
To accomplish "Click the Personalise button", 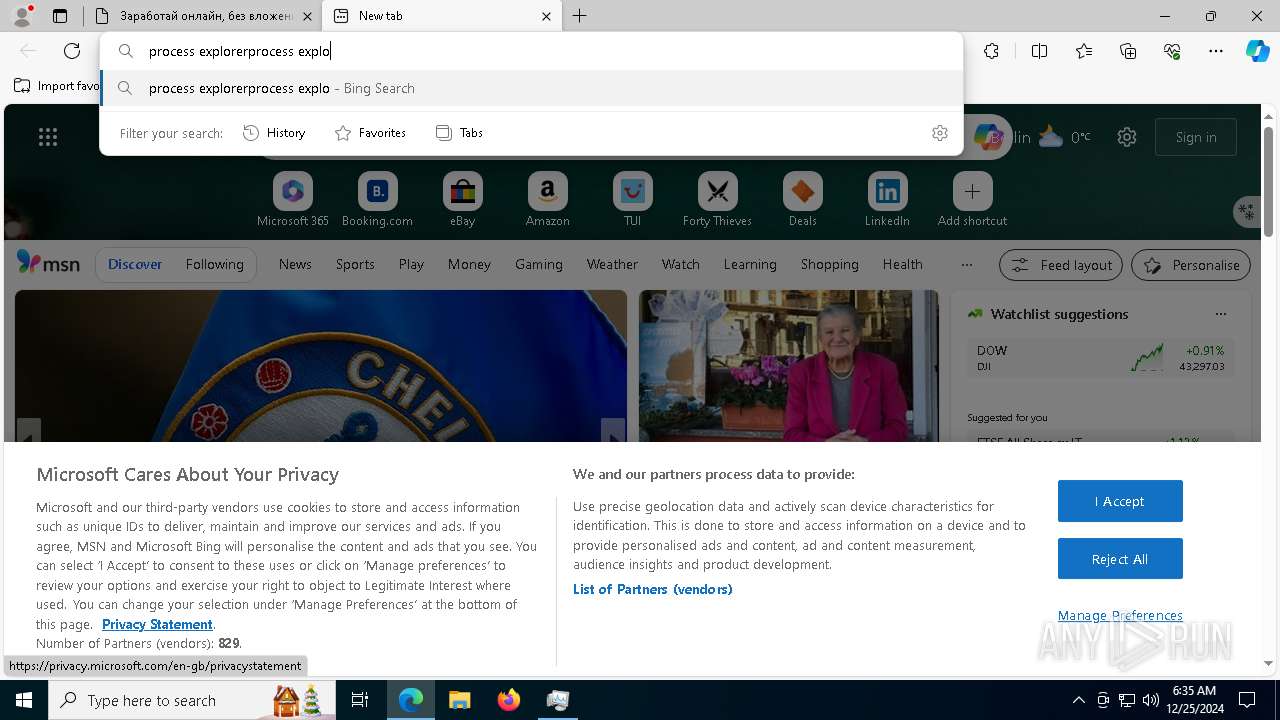I will 1191,265.
